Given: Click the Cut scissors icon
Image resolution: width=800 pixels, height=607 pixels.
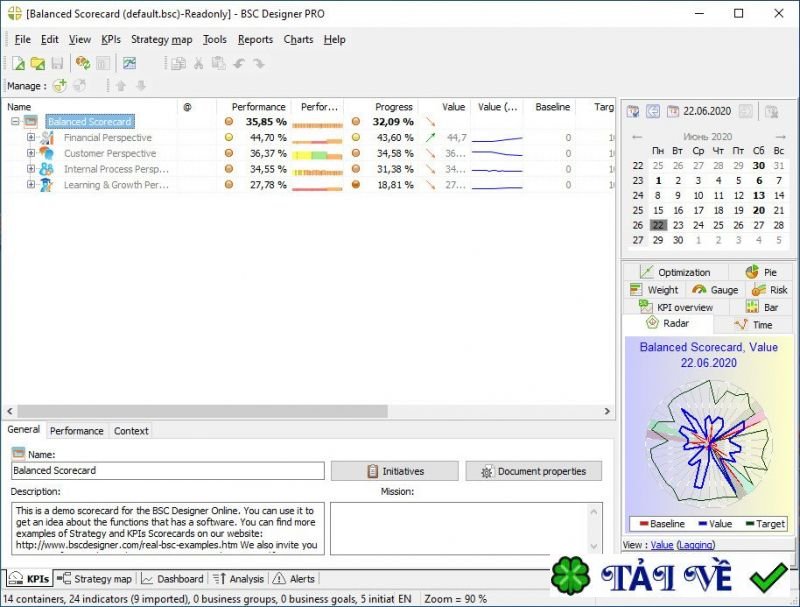Looking at the screenshot, I should (x=198, y=63).
